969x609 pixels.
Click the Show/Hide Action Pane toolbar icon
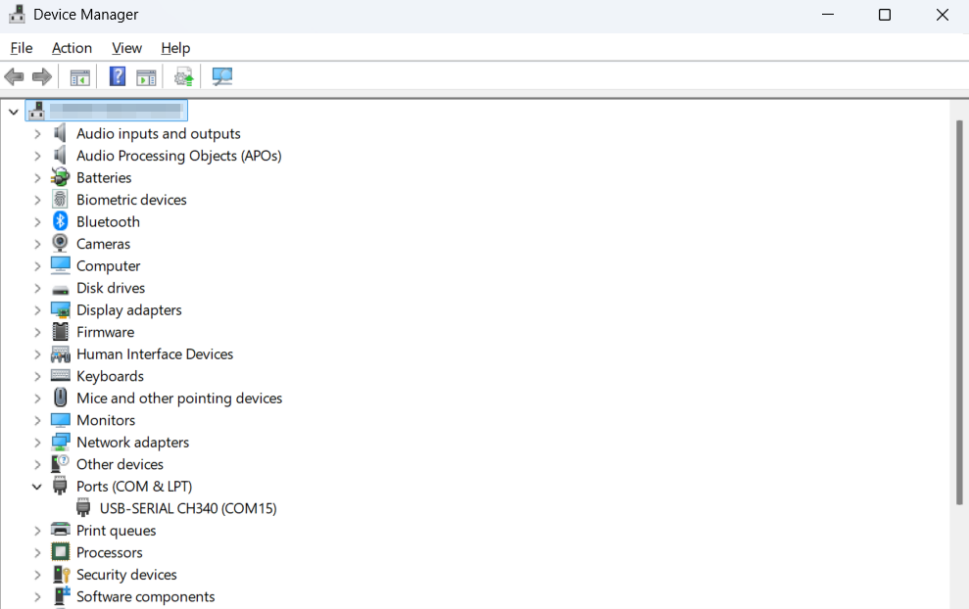147,77
